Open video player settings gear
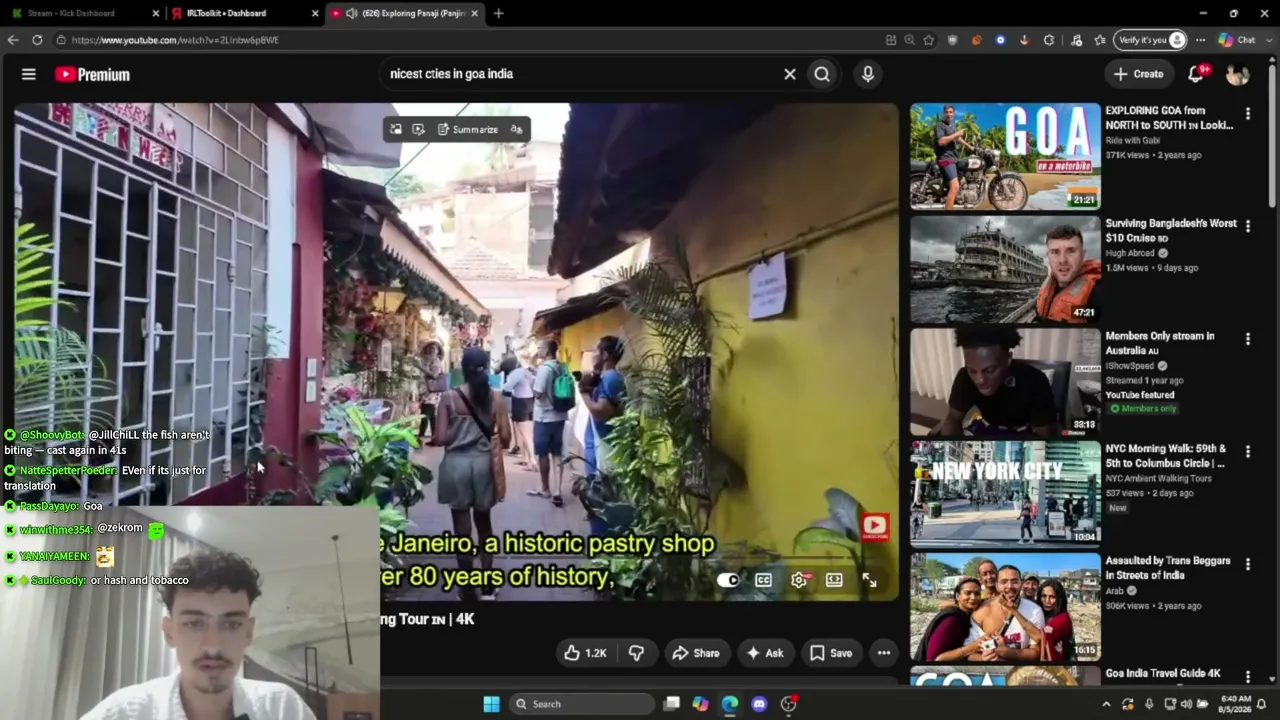This screenshot has width=1280, height=720. [x=799, y=580]
